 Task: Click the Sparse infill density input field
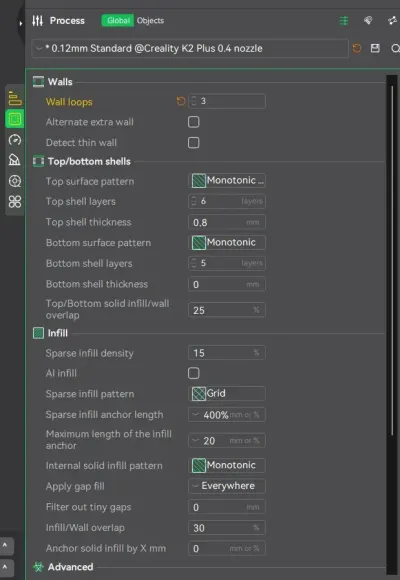click(x=227, y=353)
